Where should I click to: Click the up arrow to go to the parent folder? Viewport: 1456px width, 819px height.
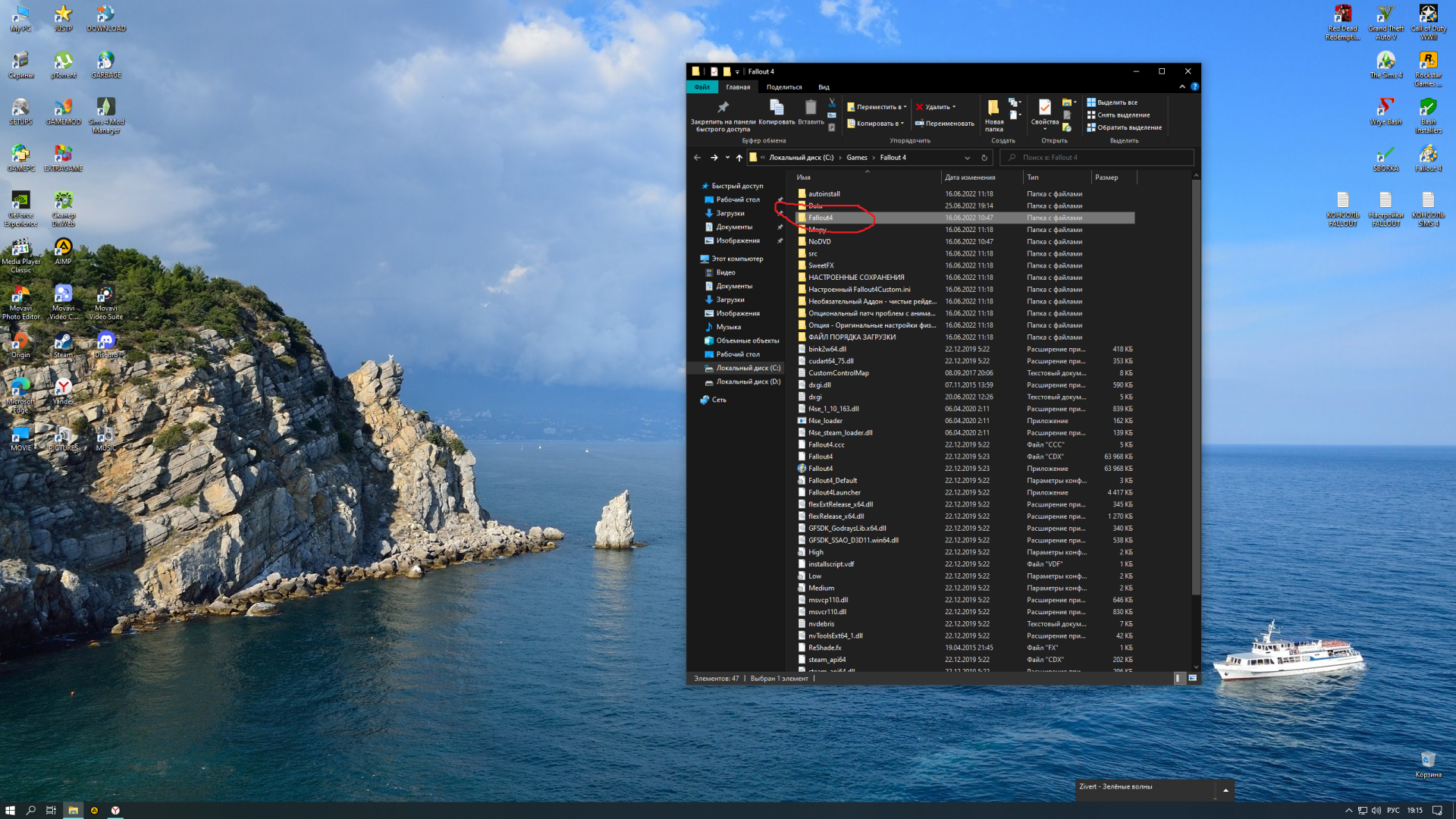(739, 158)
